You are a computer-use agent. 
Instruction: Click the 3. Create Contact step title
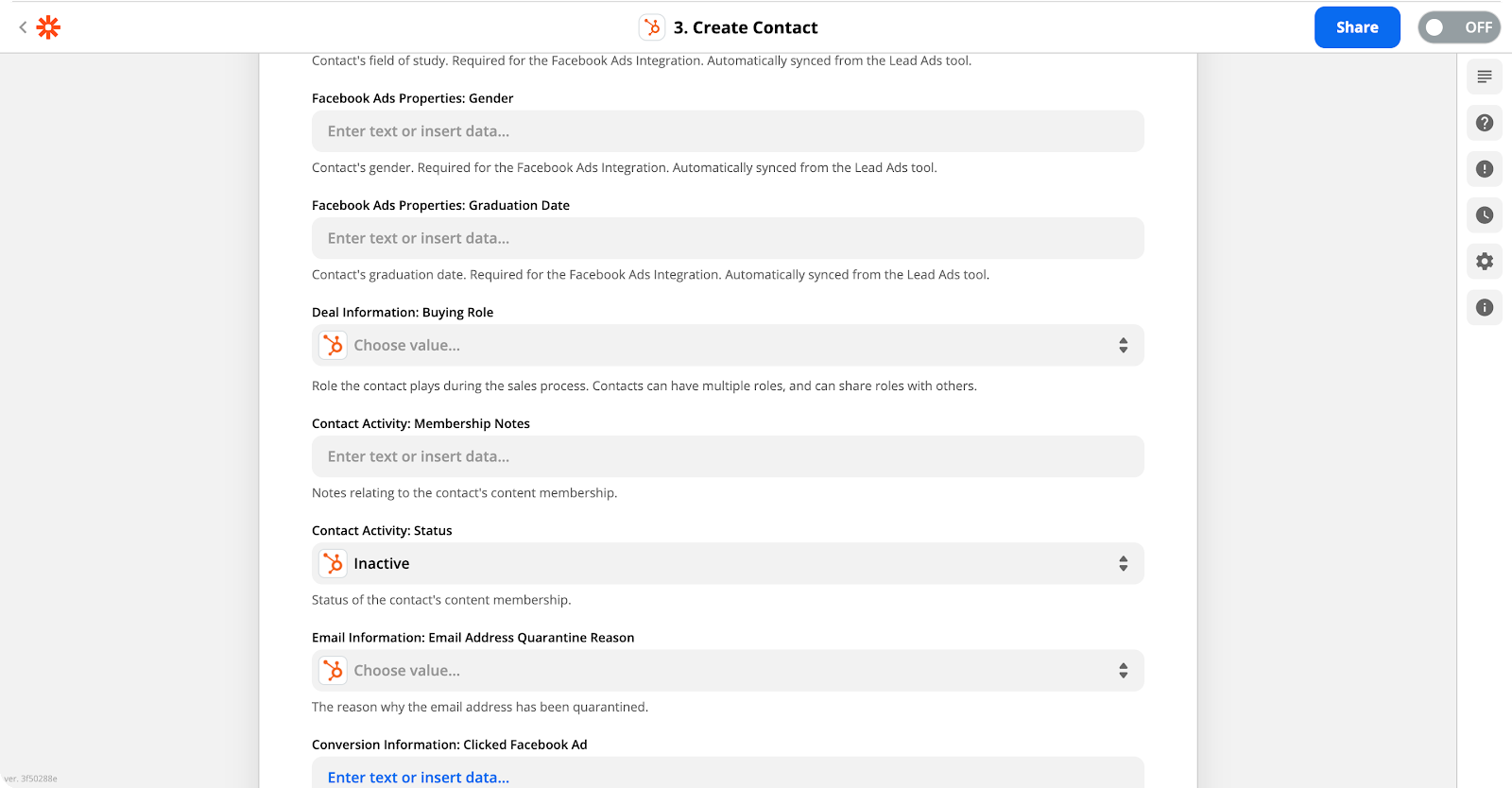tap(746, 27)
